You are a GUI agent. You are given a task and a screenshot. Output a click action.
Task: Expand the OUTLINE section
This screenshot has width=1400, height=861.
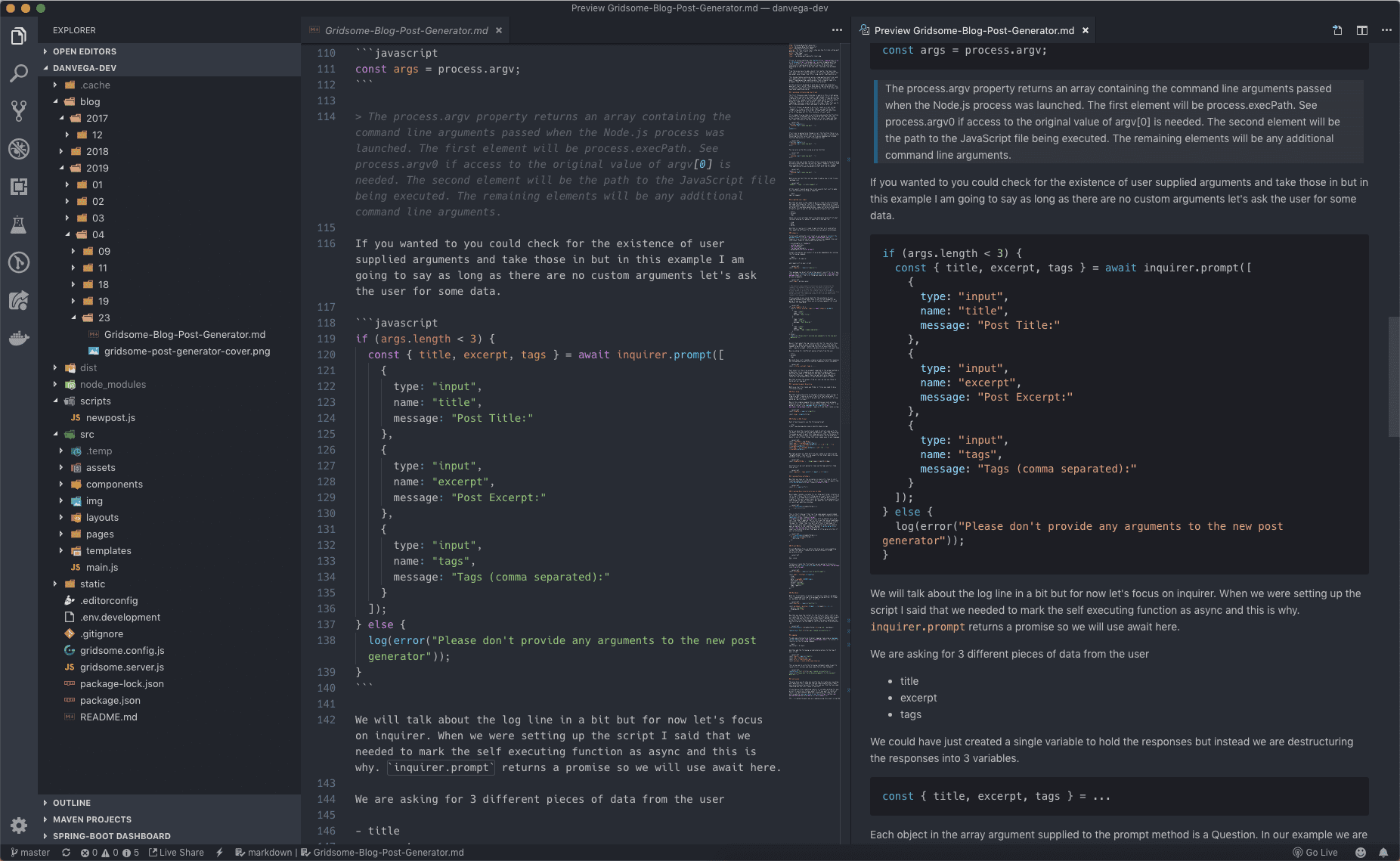[x=71, y=803]
